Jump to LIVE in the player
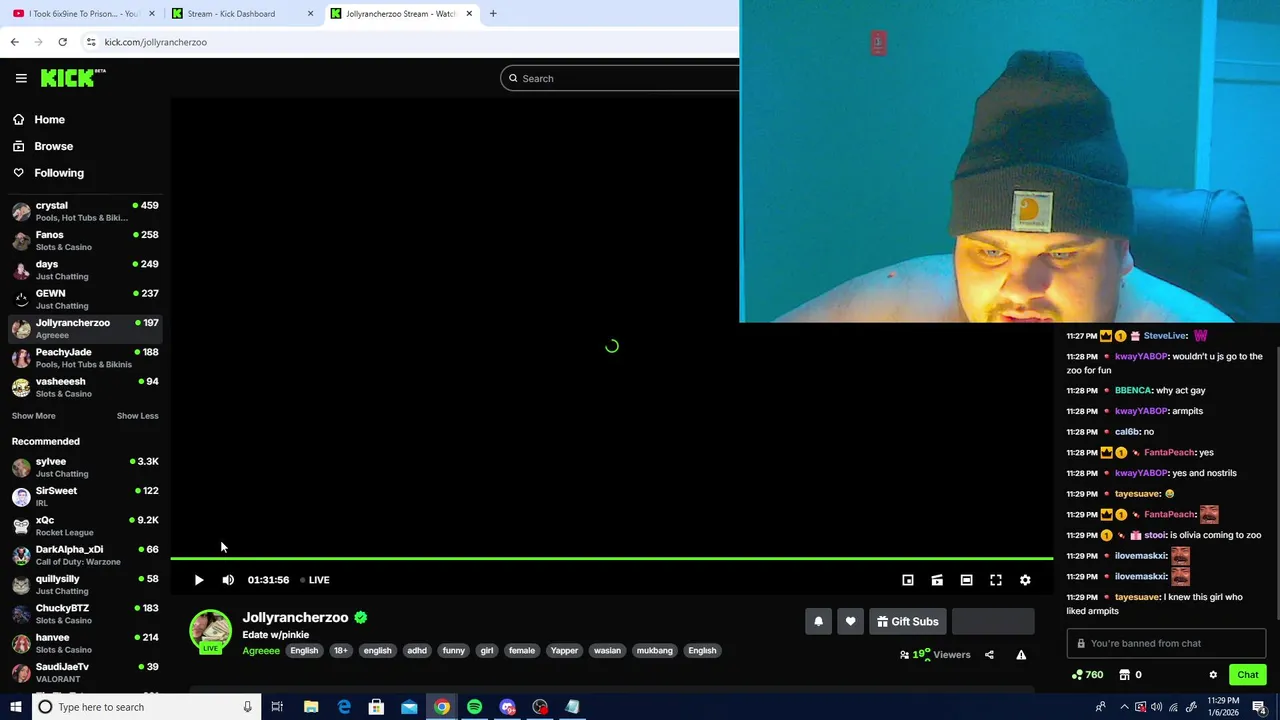1280x720 pixels. [315, 580]
